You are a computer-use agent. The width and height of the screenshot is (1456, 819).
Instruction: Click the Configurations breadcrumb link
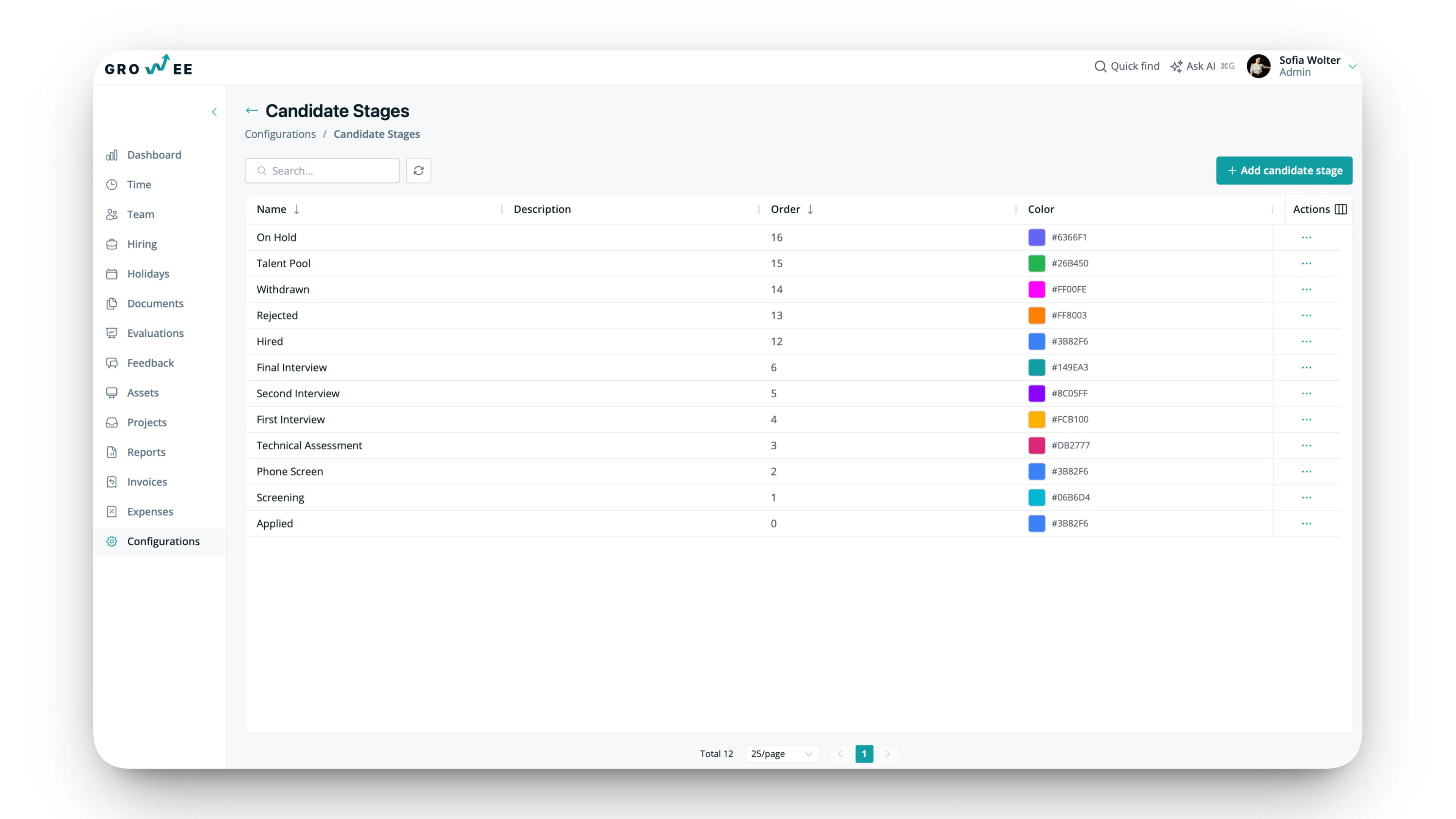click(280, 134)
